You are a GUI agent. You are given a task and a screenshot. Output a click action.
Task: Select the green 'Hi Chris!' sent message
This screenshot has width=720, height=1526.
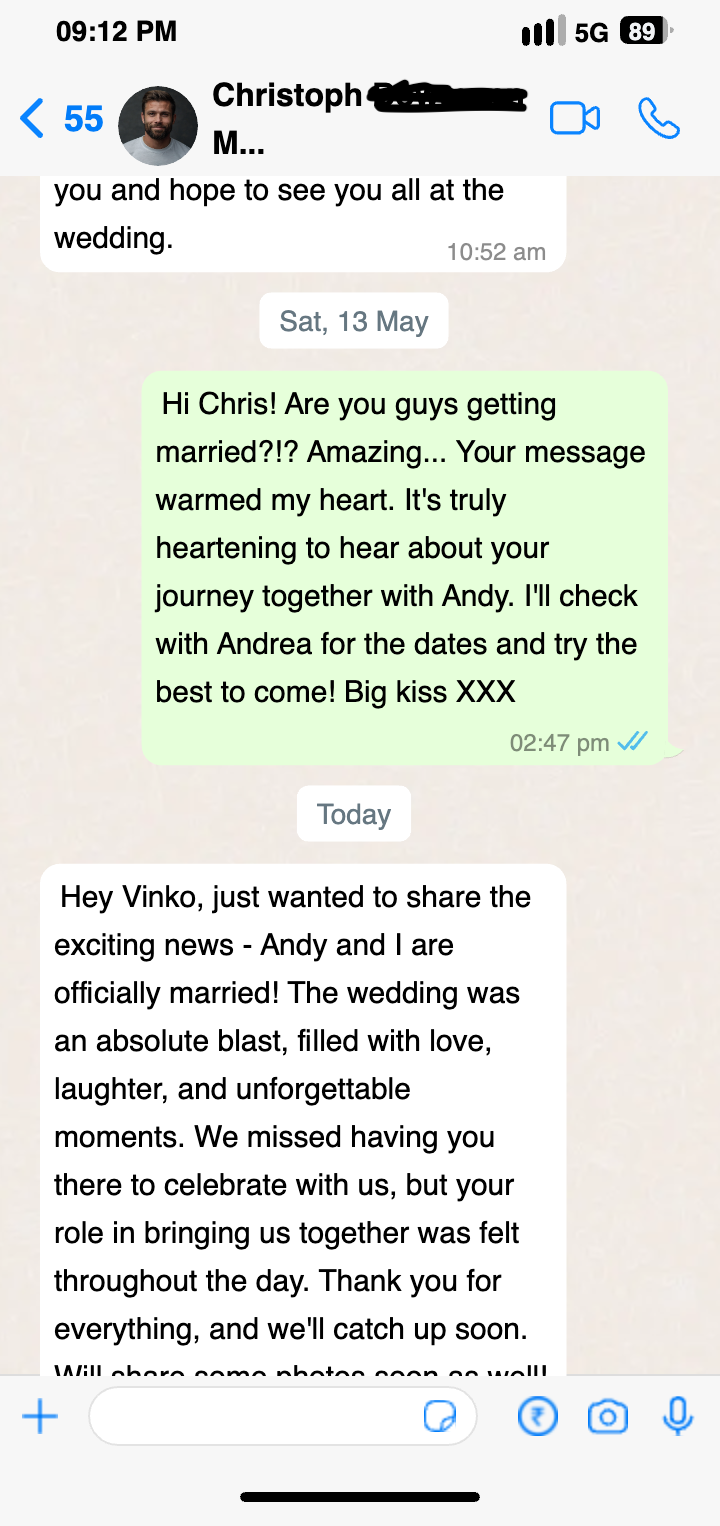(404, 568)
